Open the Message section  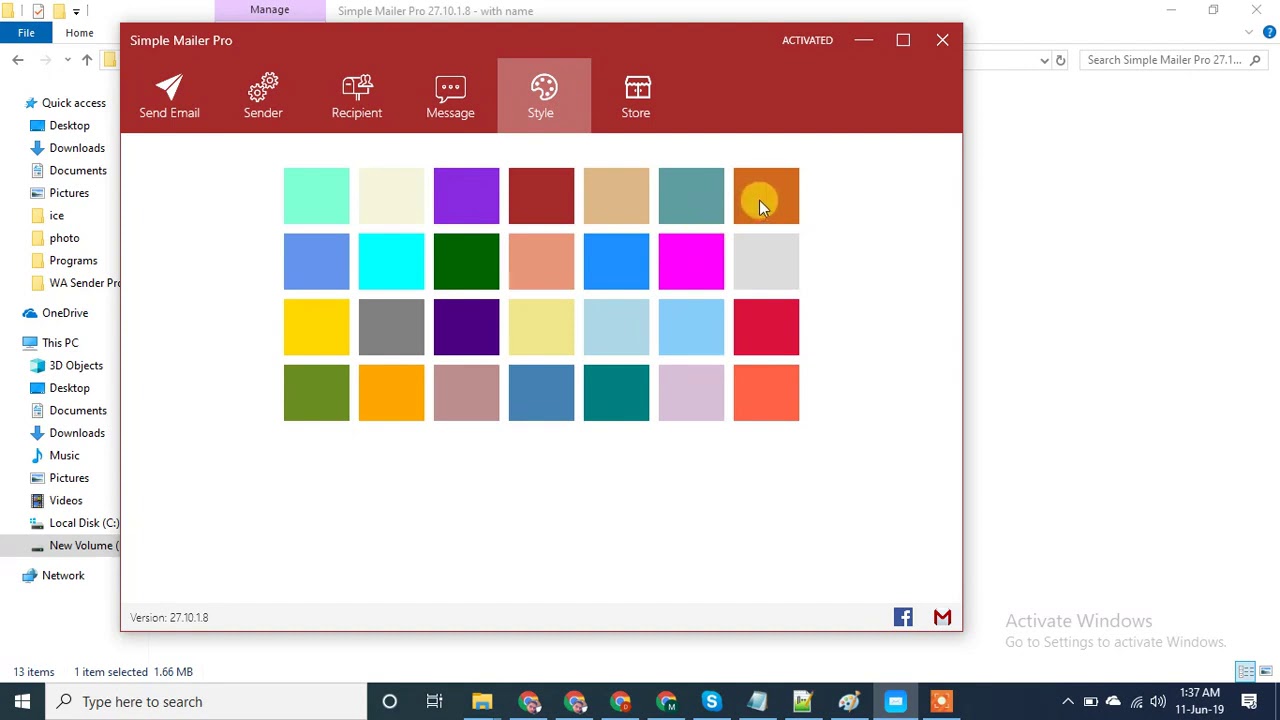[450, 96]
